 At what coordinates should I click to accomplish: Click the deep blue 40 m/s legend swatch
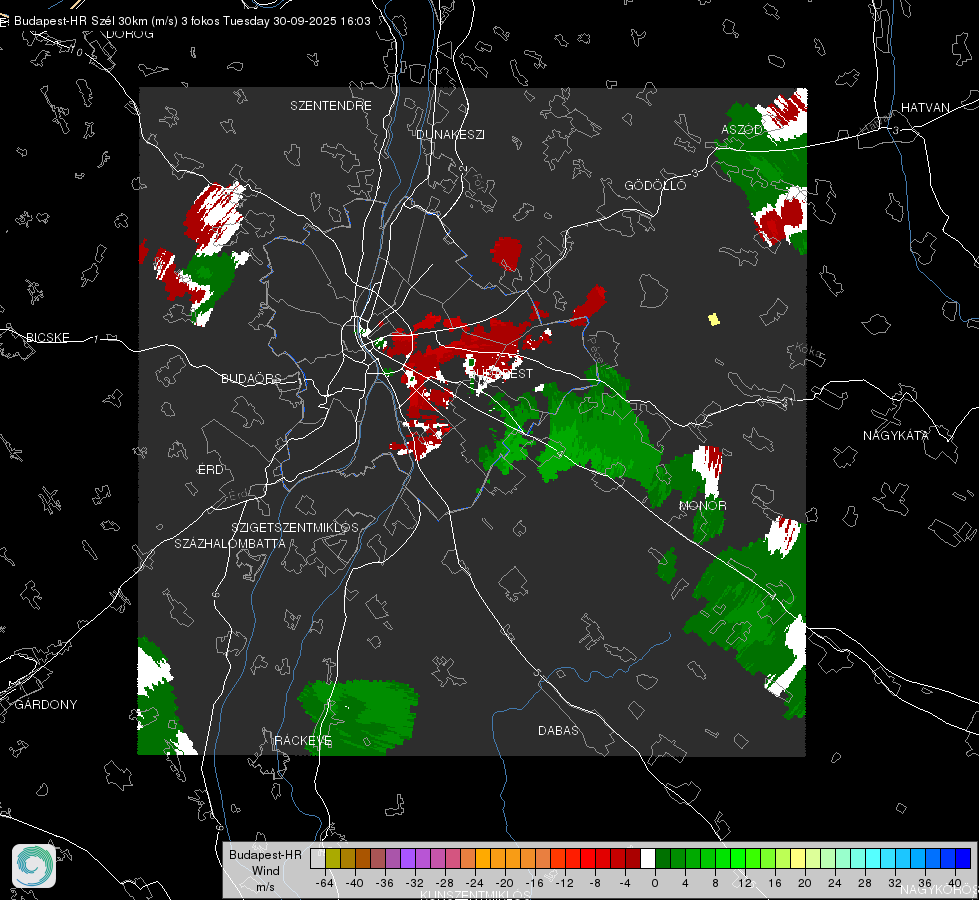point(963,859)
